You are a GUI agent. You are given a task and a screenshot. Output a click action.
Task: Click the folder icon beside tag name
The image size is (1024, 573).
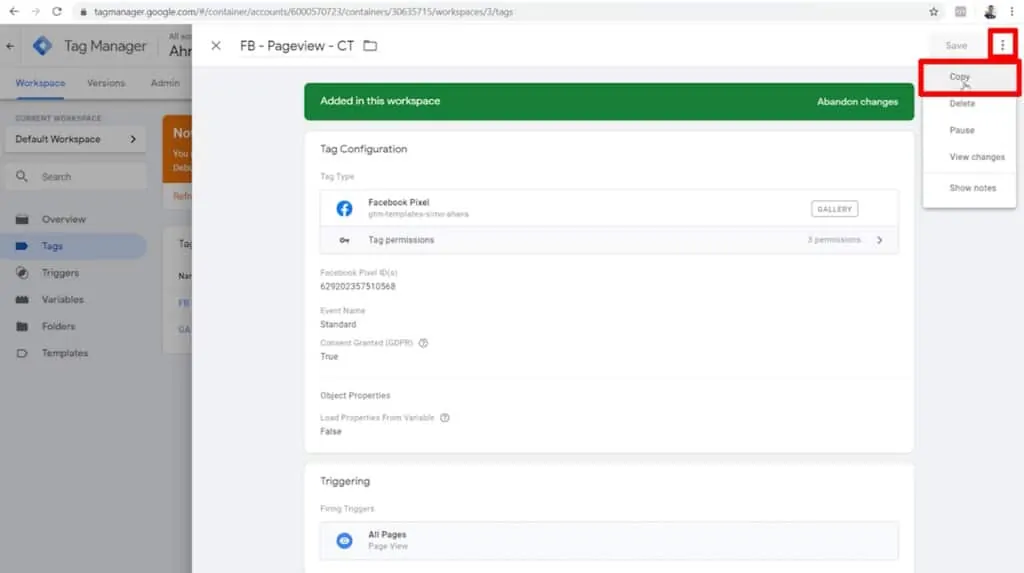(x=370, y=46)
